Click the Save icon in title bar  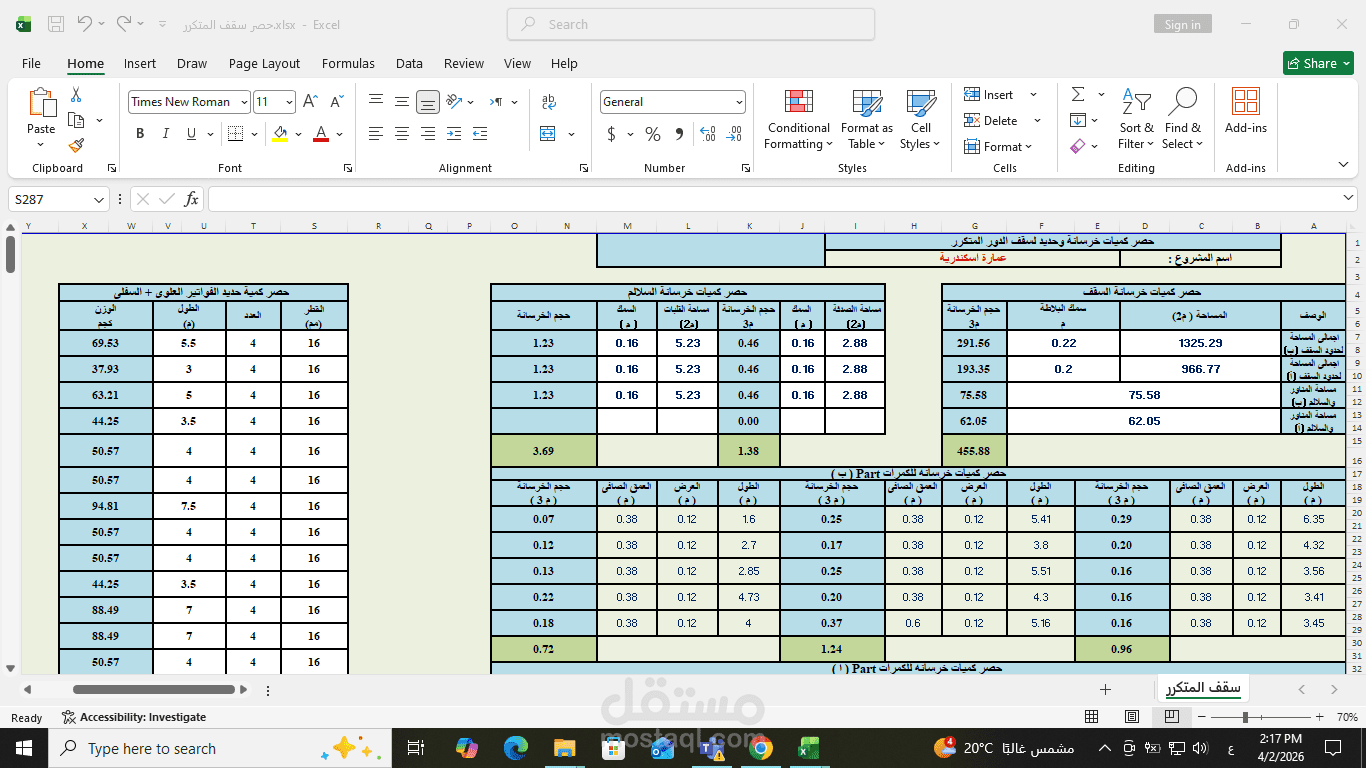pos(56,24)
